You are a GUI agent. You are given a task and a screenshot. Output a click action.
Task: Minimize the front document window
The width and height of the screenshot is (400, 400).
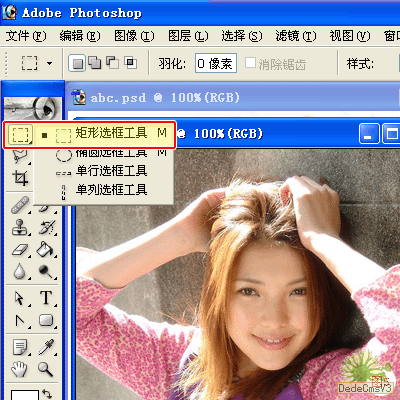tap(369, 134)
